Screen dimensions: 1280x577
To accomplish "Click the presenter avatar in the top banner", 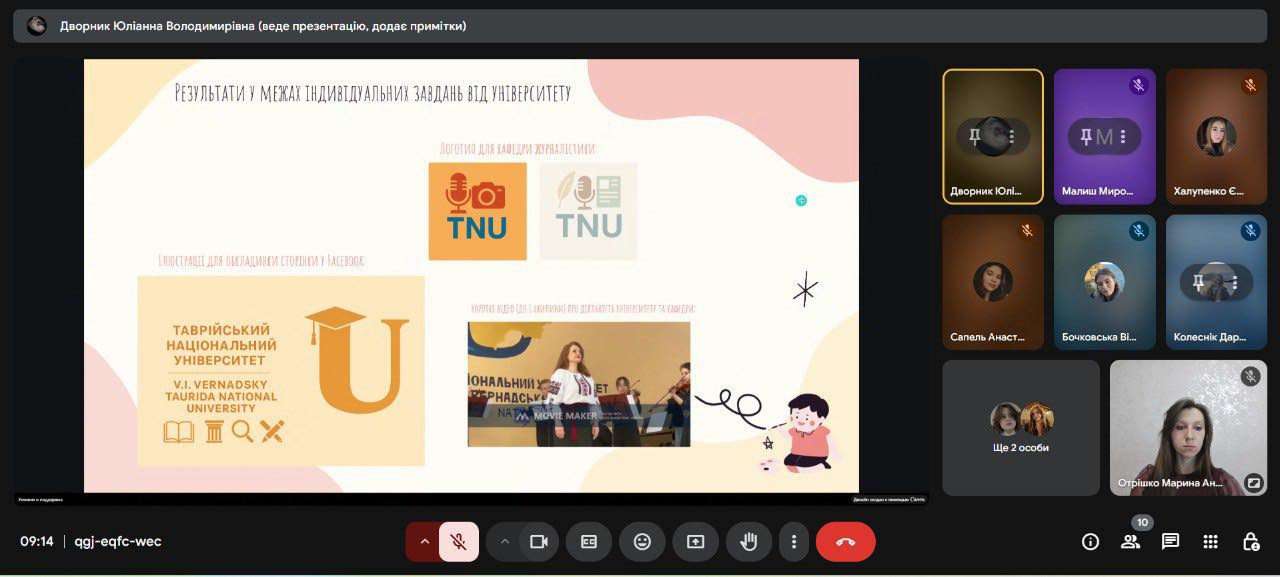I will (x=37, y=26).
